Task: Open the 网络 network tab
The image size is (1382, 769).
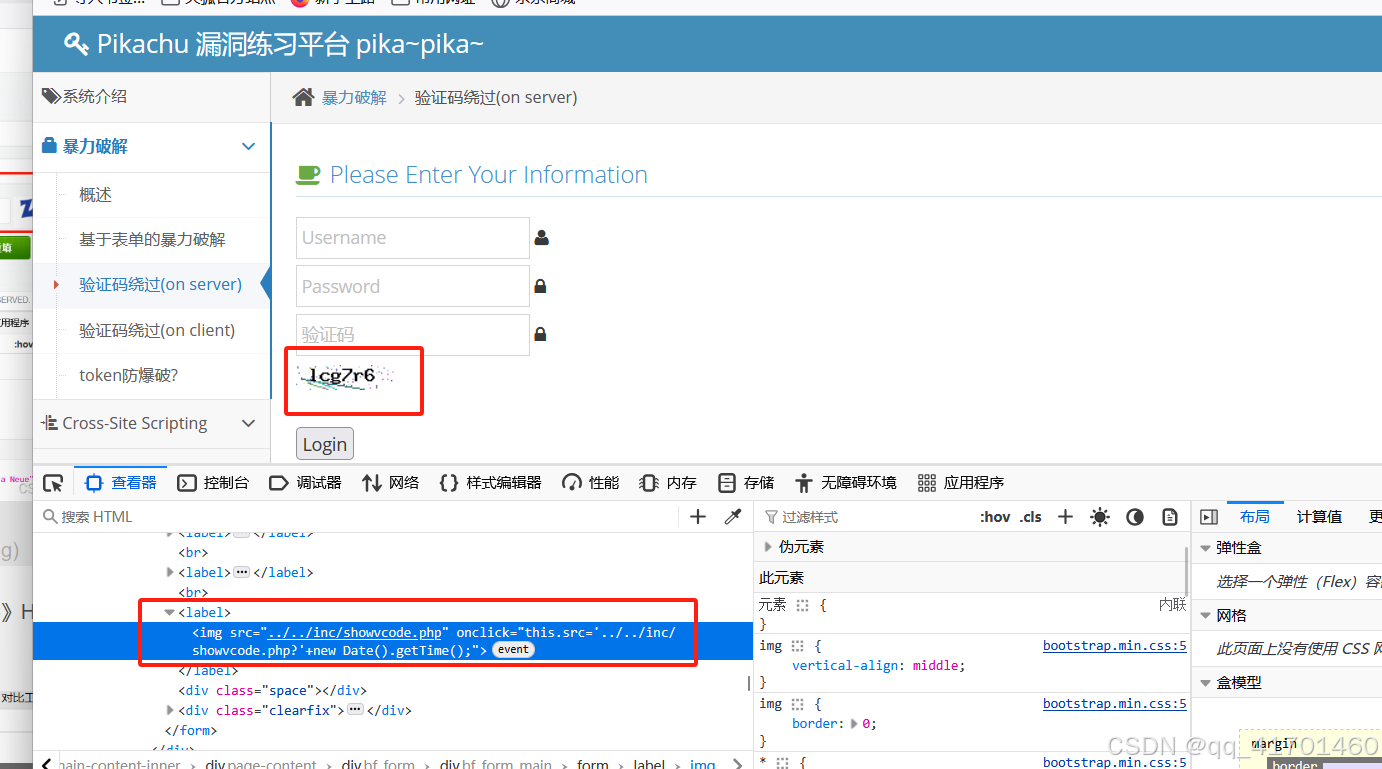Action: [391, 483]
